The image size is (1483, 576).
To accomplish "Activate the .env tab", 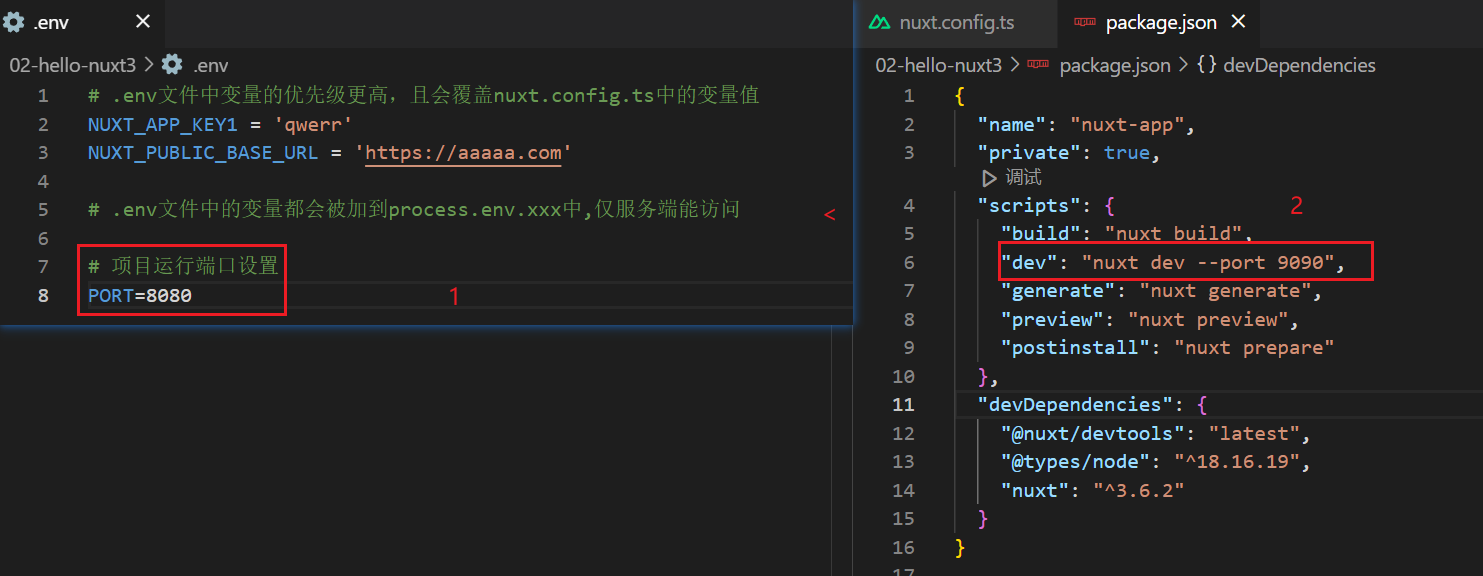I will [82, 21].
